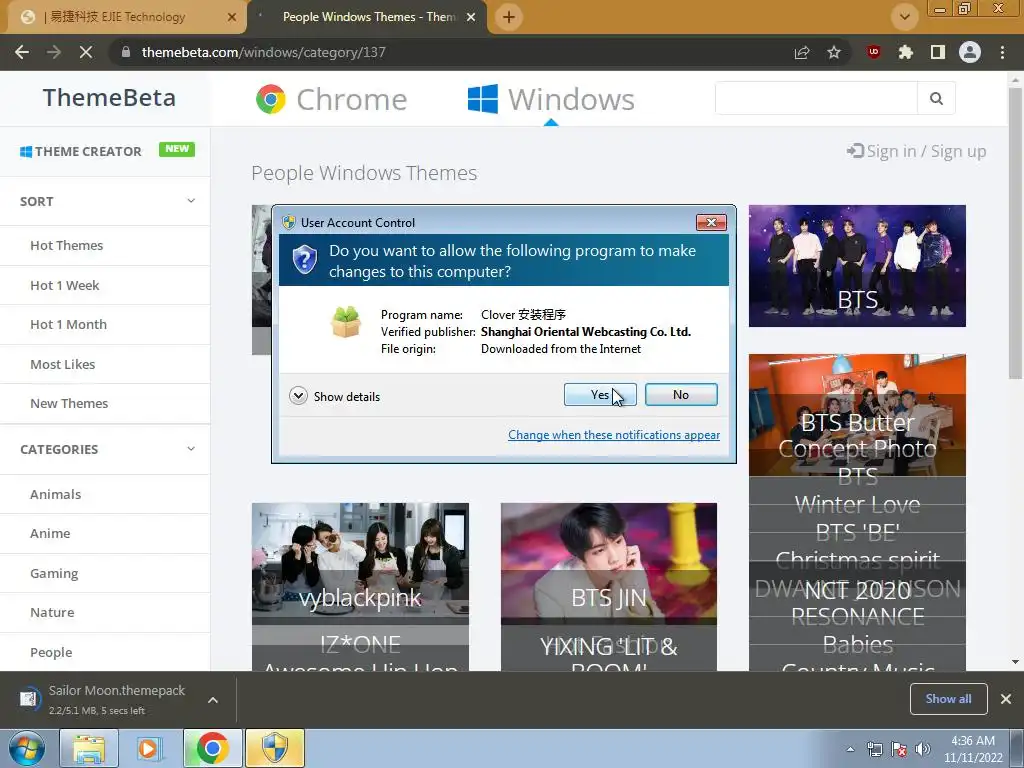The width and height of the screenshot is (1024, 768).
Task: Select Hot Themes sort option
Action: click(67, 246)
